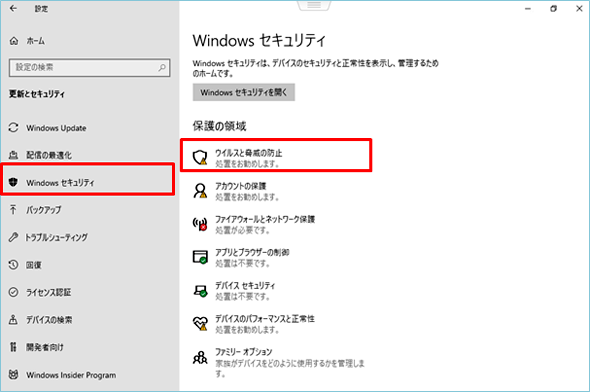Viewport: 590px width, 392px height.
Task: Click the 回復 history clock icon
Action: [14, 265]
